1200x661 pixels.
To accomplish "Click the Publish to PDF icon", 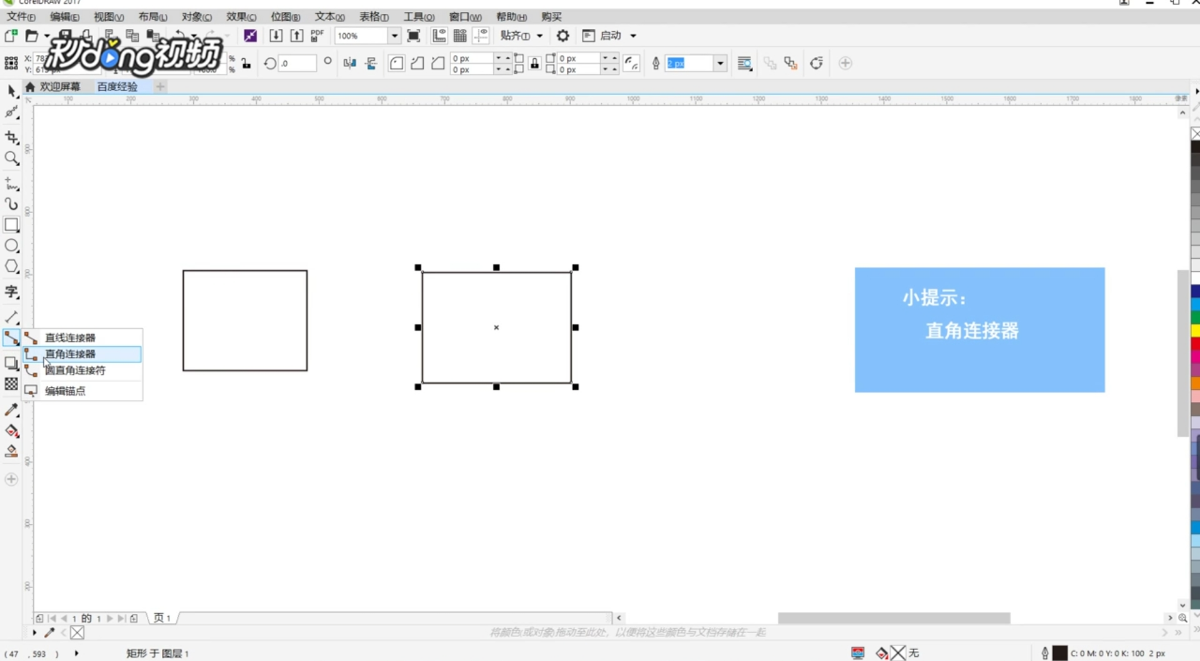I will pos(317,36).
